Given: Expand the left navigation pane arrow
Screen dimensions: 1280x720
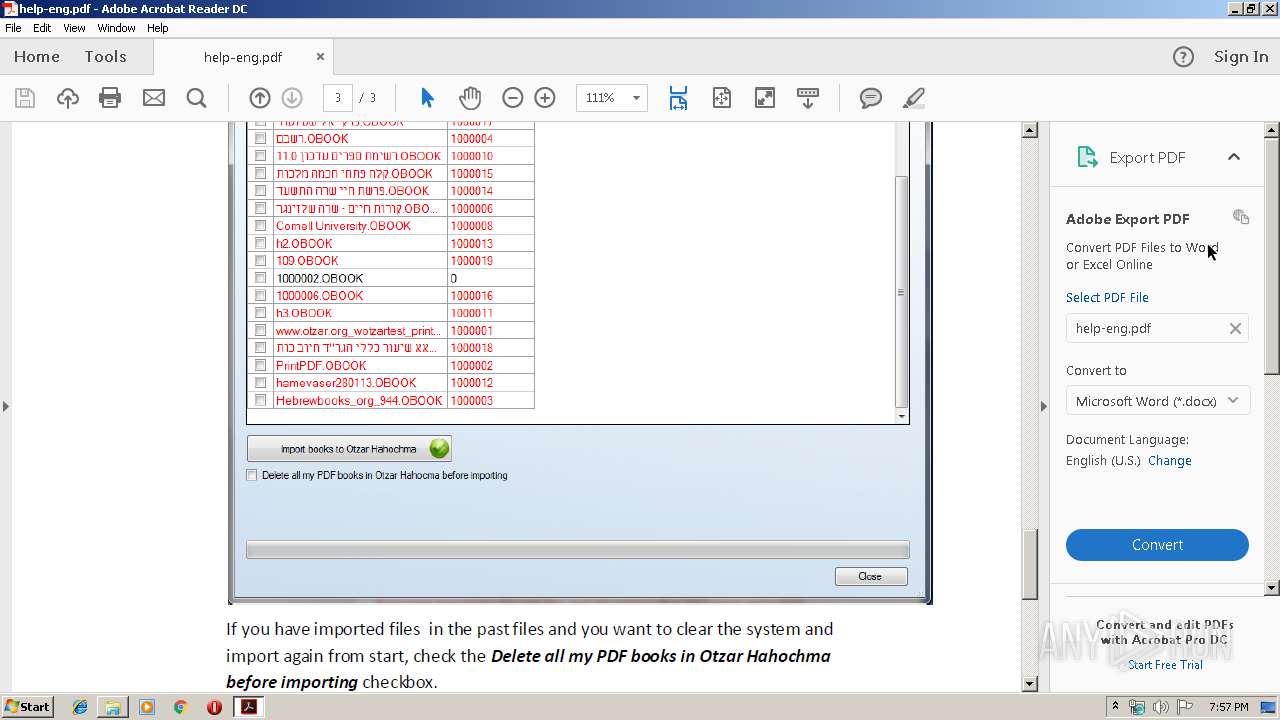Looking at the screenshot, I should coord(6,406).
